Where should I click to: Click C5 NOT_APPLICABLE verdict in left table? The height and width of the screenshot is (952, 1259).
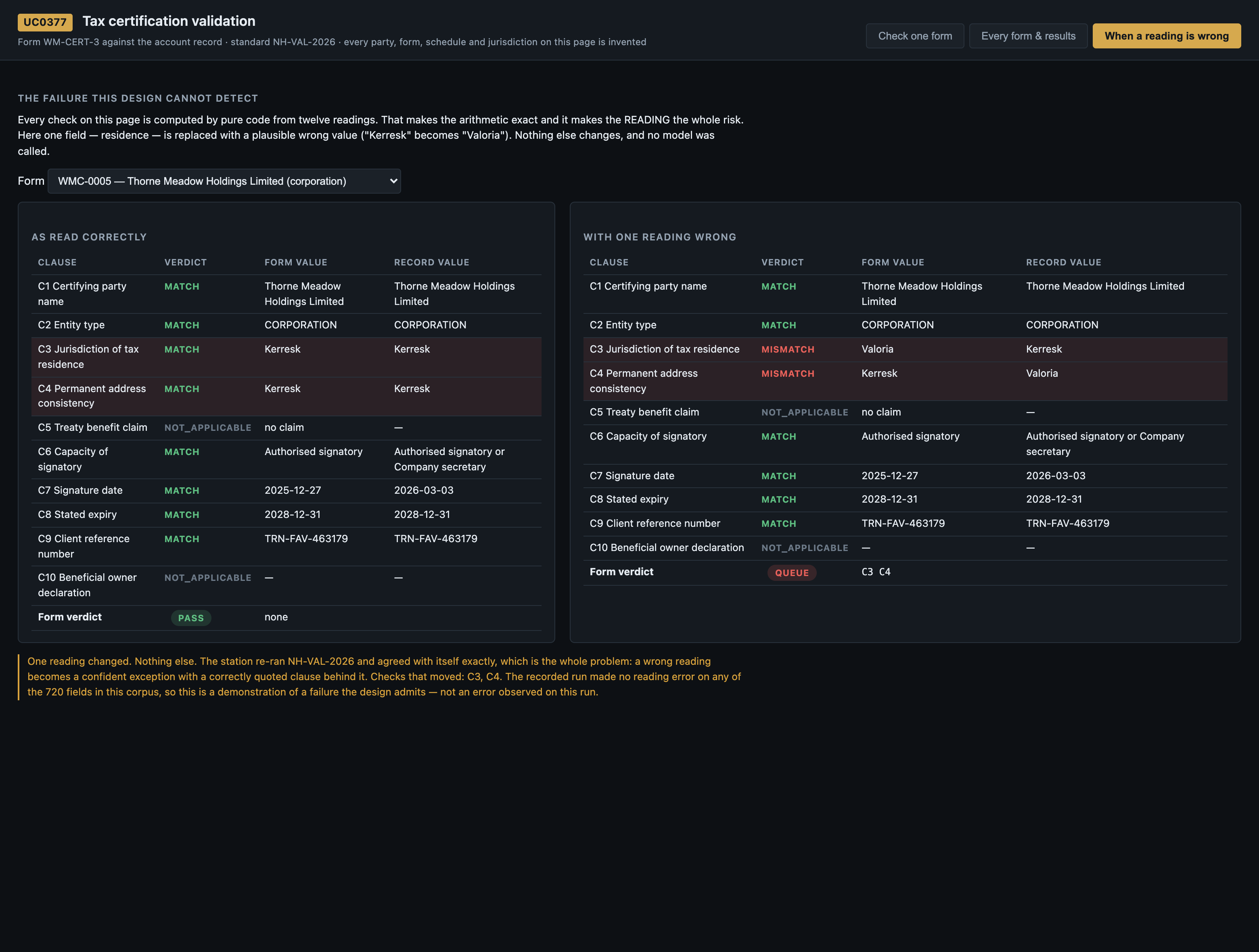pyautogui.click(x=208, y=428)
